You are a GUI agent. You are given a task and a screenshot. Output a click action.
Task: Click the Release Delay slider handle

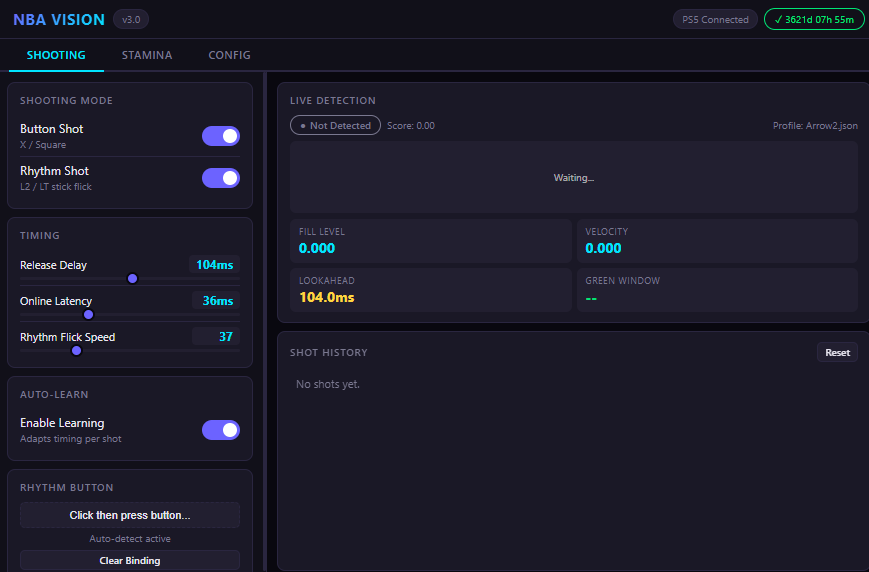coord(132,278)
